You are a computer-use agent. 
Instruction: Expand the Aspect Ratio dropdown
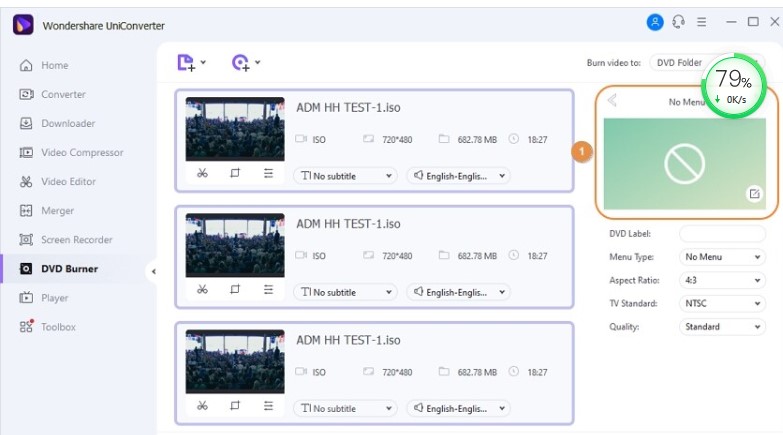click(x=722, y=280)
